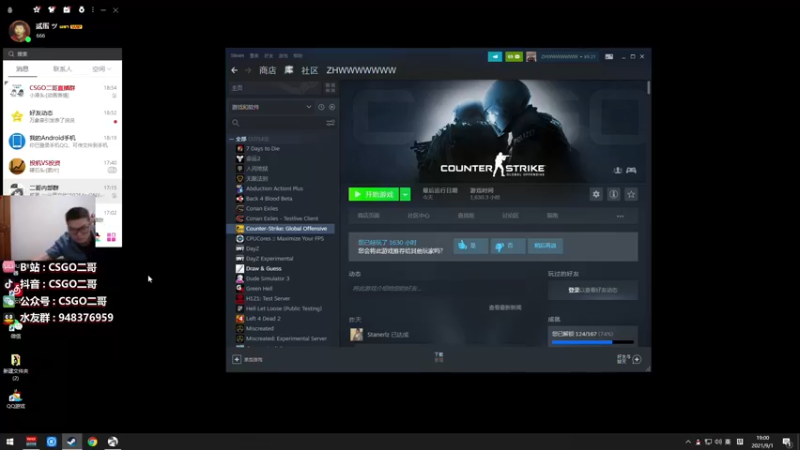
Task: Open 社区 community tab in Steam navigation
Action: [310, 70]
